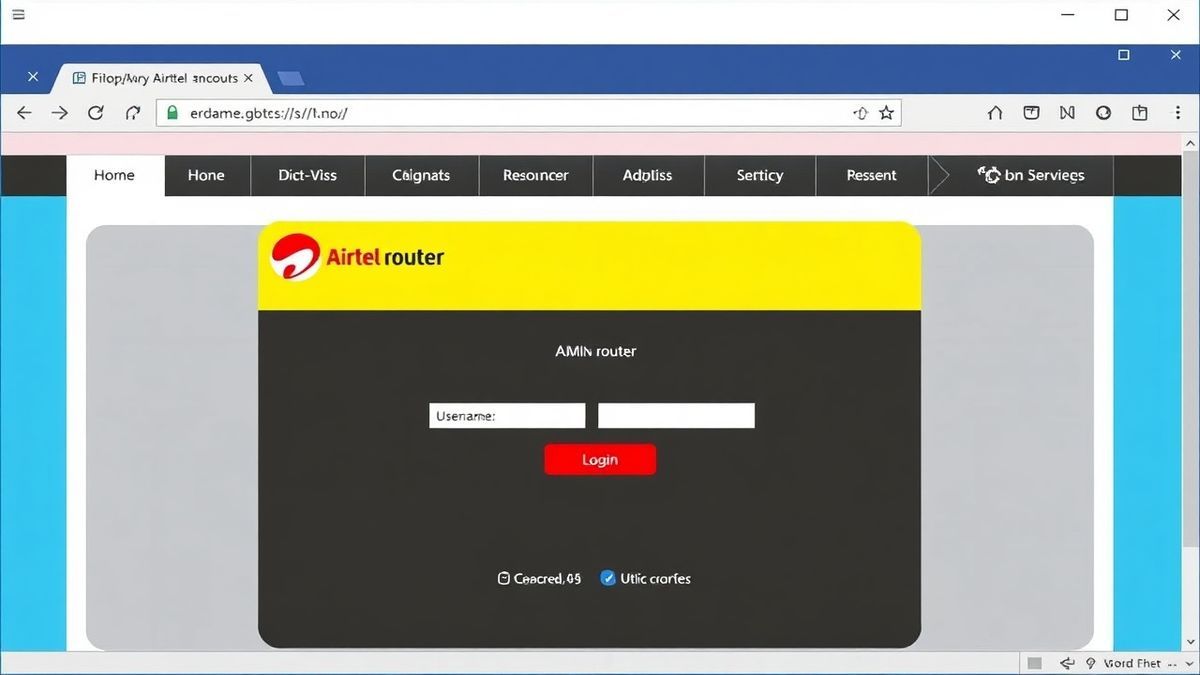1200x675 pixels.
Task: Open the three-dot browser menu
Action: (1178, 113)
